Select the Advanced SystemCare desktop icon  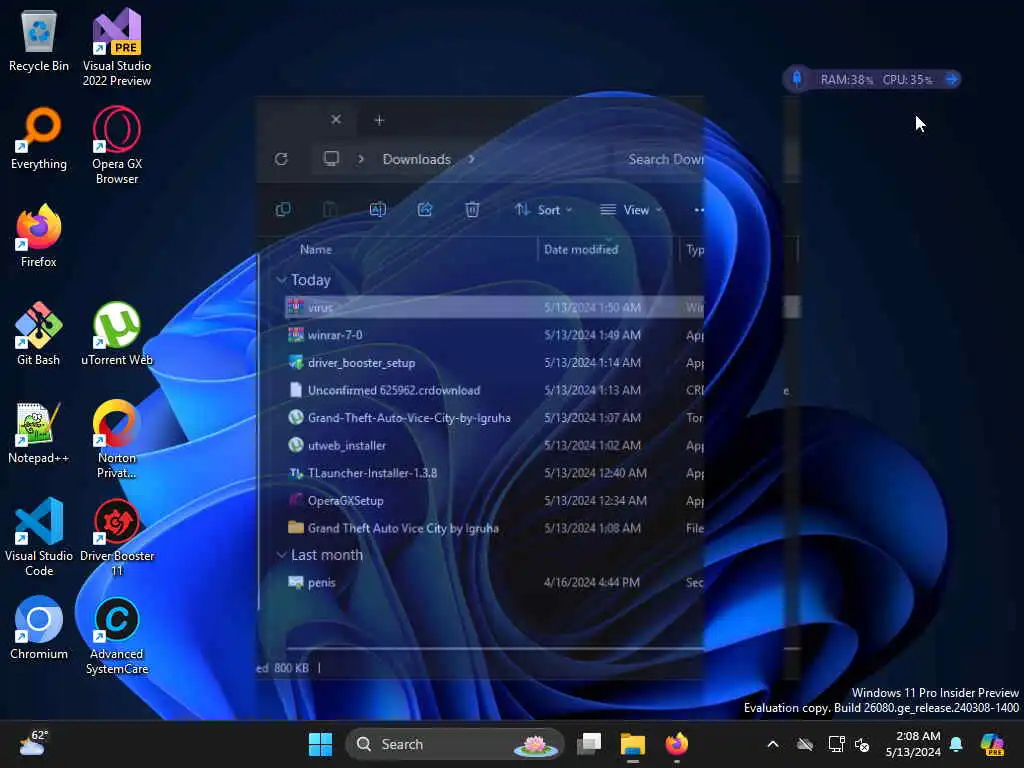[117, 635]
